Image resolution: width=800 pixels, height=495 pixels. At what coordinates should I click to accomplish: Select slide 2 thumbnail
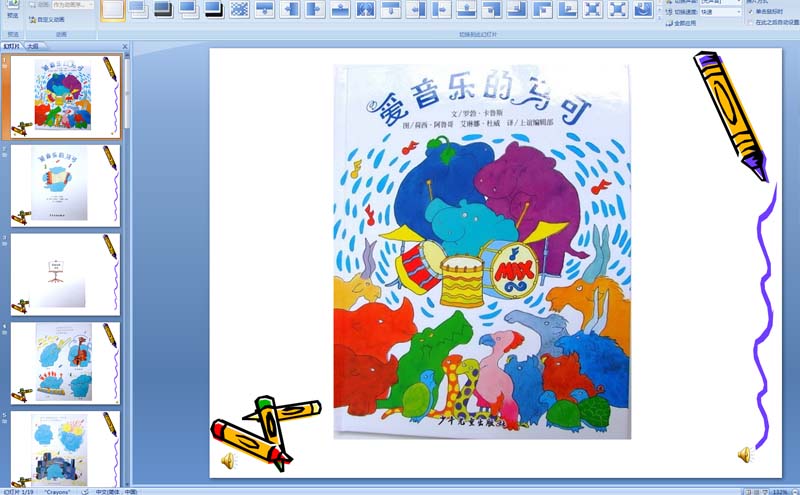pyautogui.click(x=65, y=186)
